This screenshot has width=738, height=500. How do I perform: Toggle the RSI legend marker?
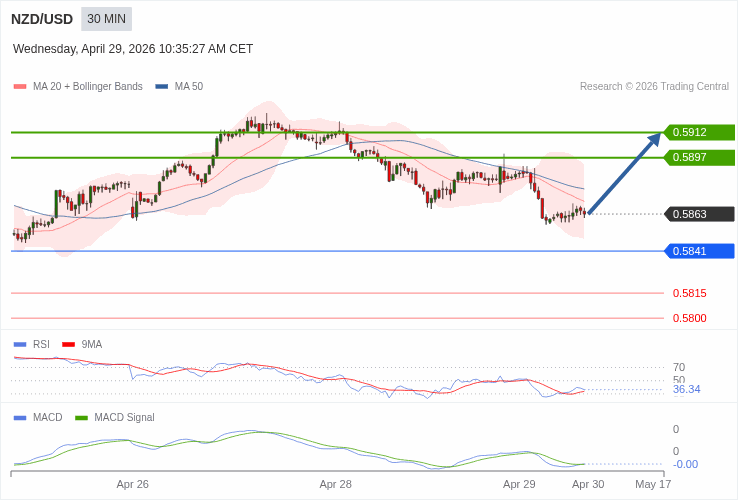pos(19,345)
